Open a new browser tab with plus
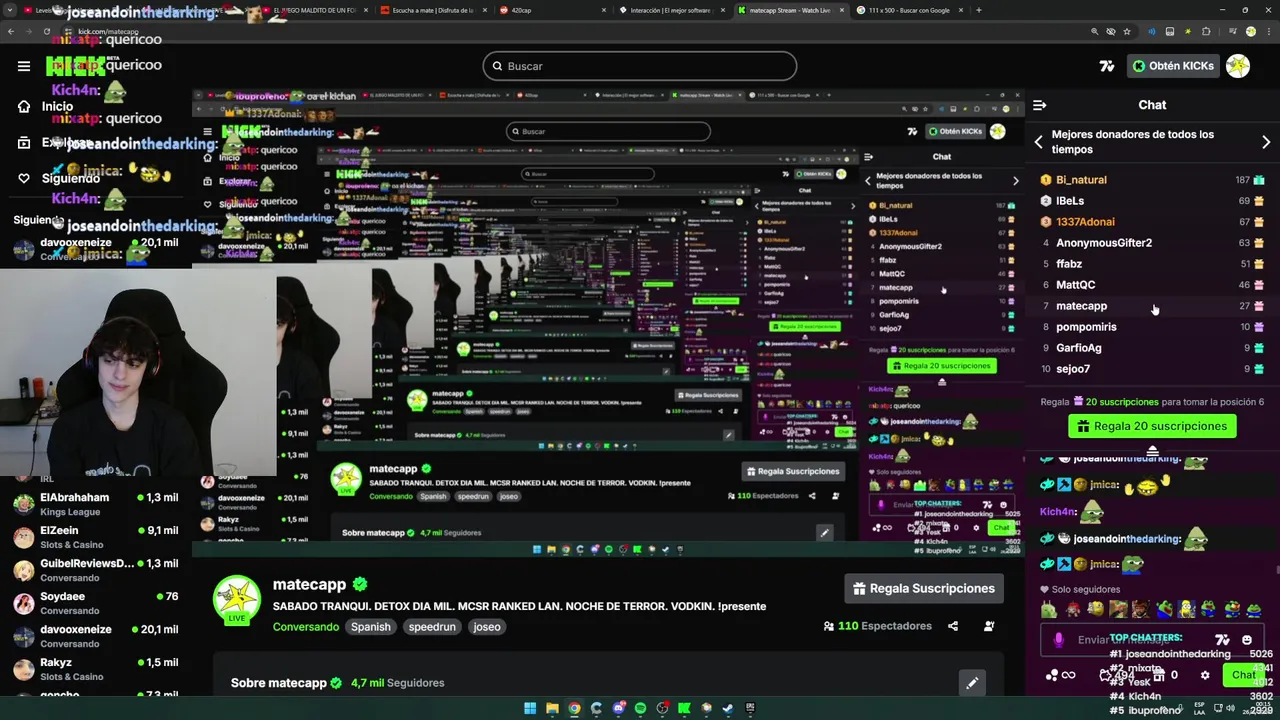This screenshot has height=720, width=1280. point(979,10)
